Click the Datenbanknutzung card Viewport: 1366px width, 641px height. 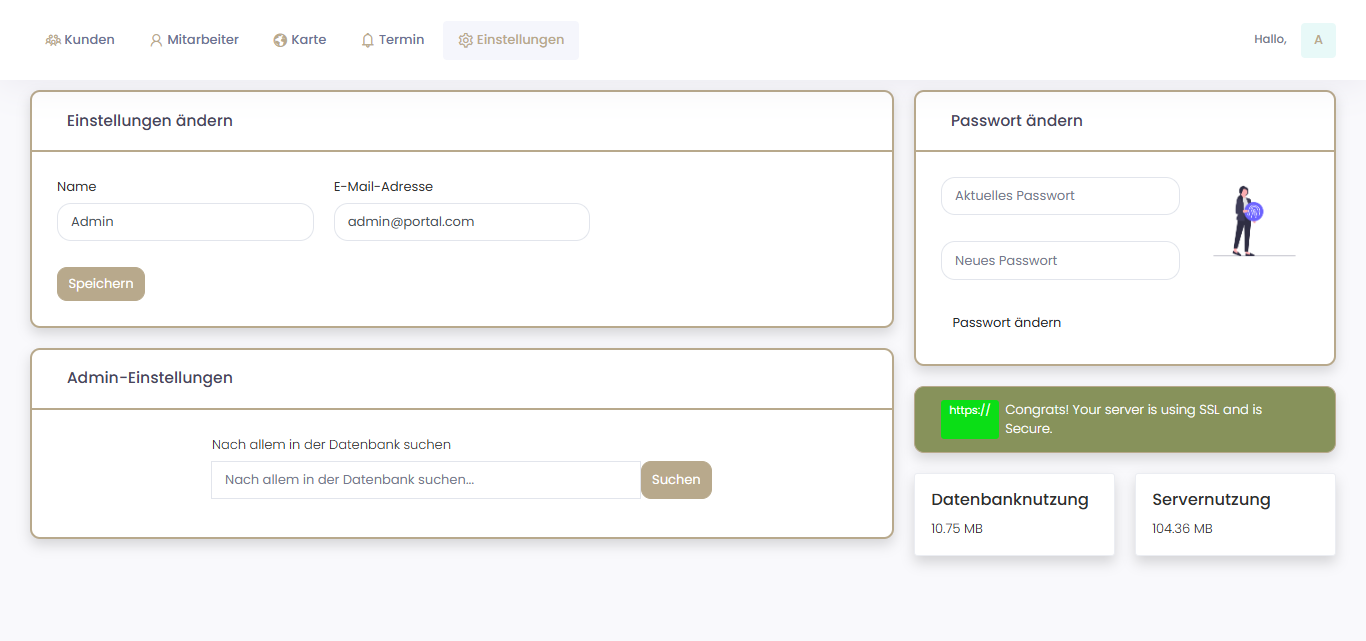pyautogui.click(x=1014, y=514)
